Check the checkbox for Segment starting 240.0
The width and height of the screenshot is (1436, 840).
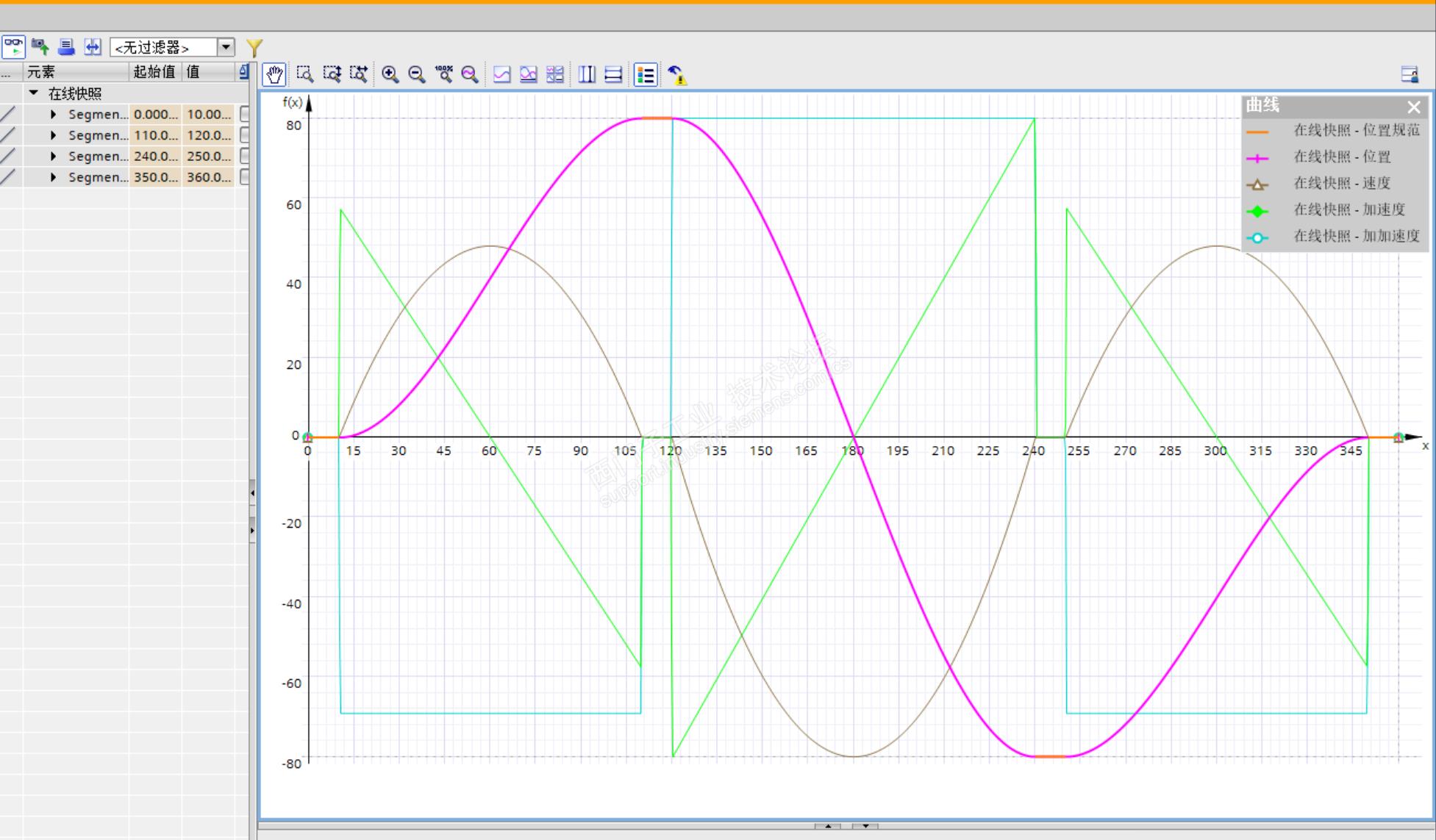[x=244, y=156]
